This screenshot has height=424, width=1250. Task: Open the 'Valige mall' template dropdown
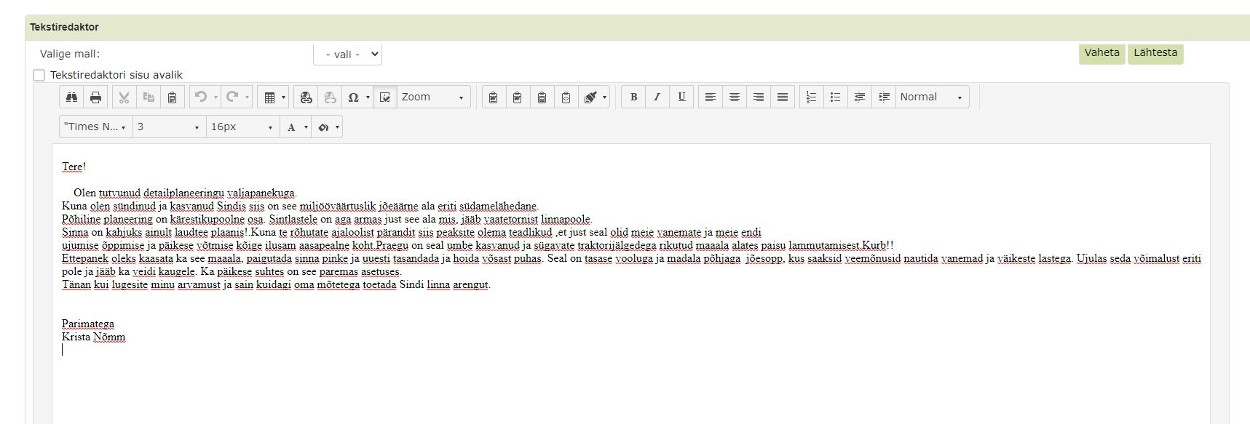coord(348,54)
